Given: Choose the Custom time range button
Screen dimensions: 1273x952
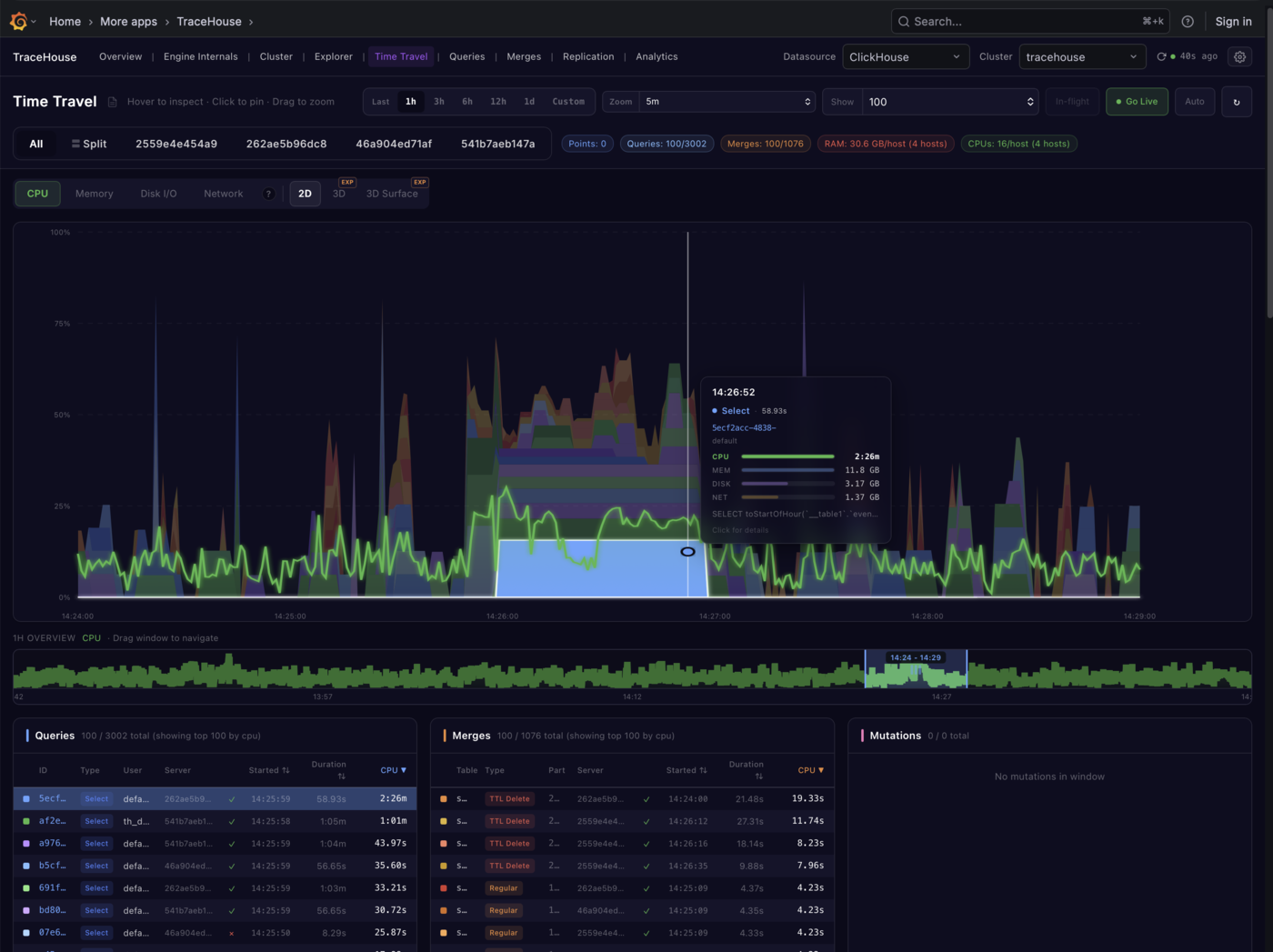Looking at the screenshot, I should pyautogui.click(x=568, y=102).
